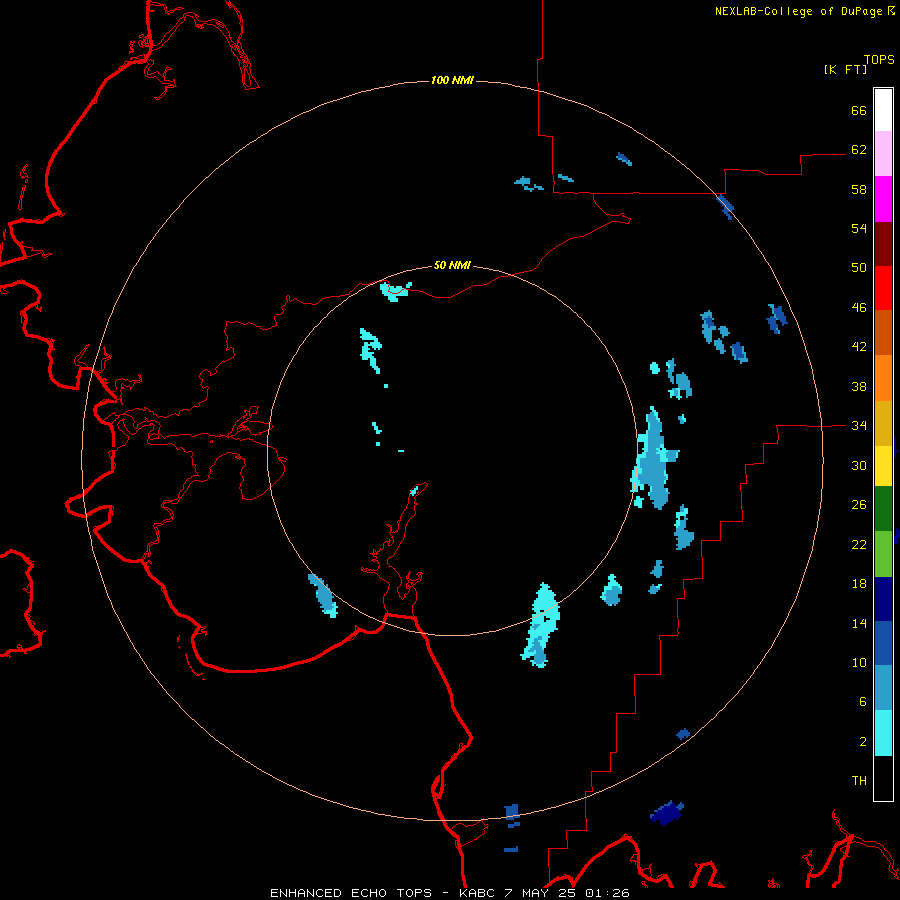900x900 pixels.
Task: Click the '26' scale value
Action: pos(859,505)
